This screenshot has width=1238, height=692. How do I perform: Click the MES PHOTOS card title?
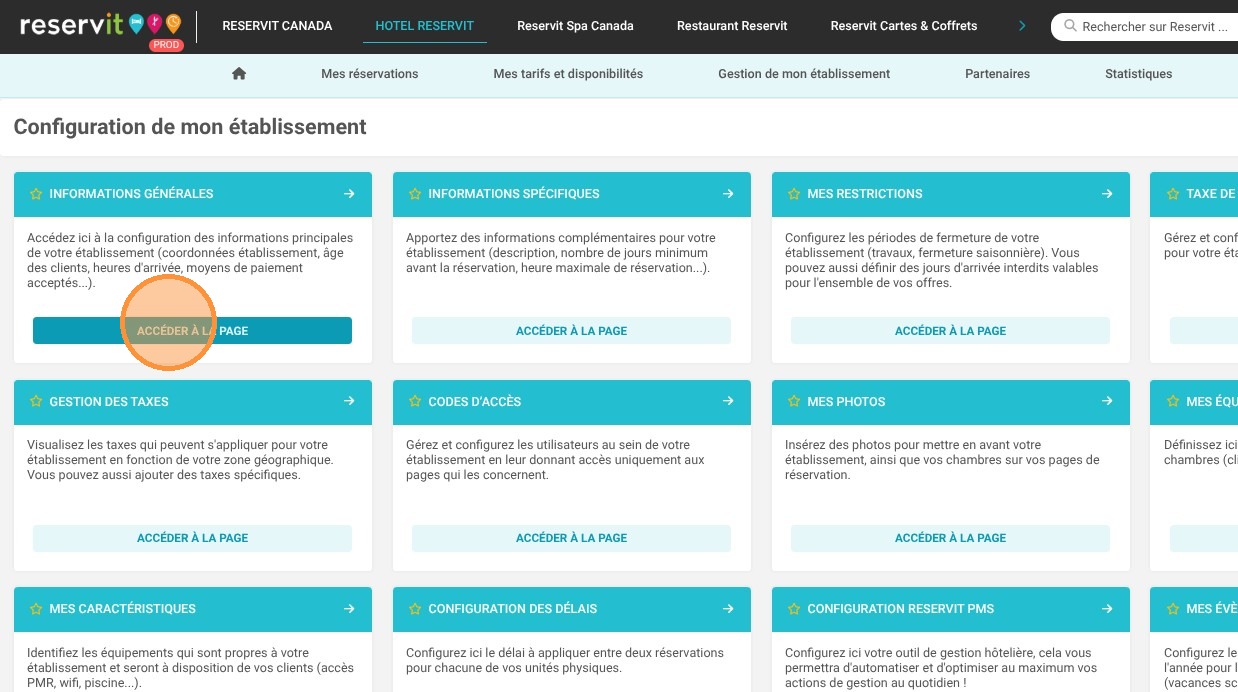[x=846, y=401]
